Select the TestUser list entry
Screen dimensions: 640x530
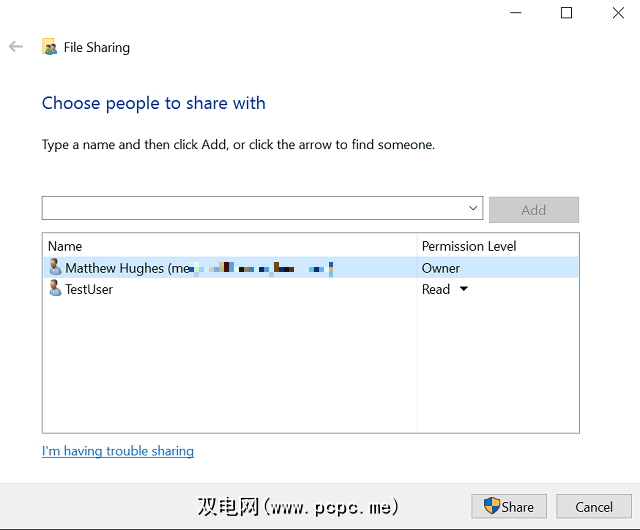[90, 290]
